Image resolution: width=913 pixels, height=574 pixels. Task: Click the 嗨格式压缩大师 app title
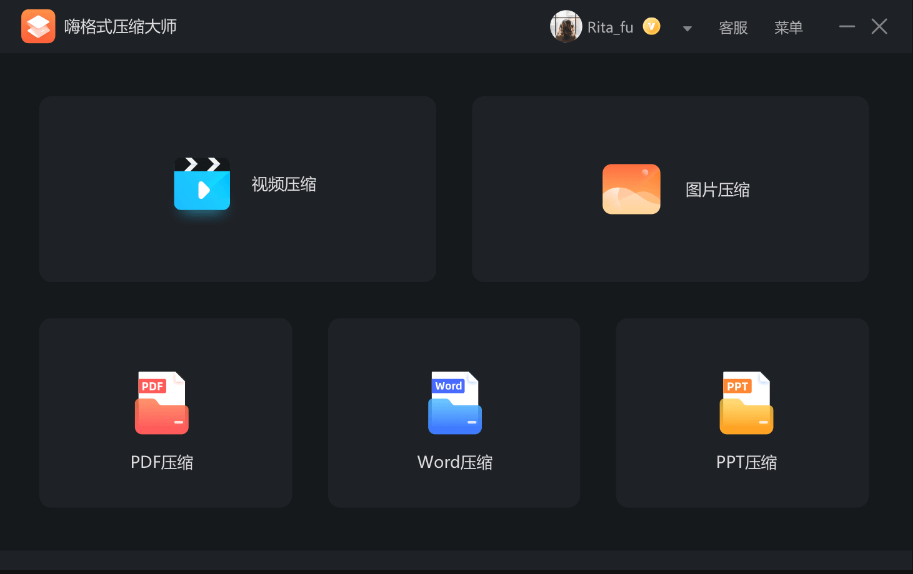click(x=121, y=27)
